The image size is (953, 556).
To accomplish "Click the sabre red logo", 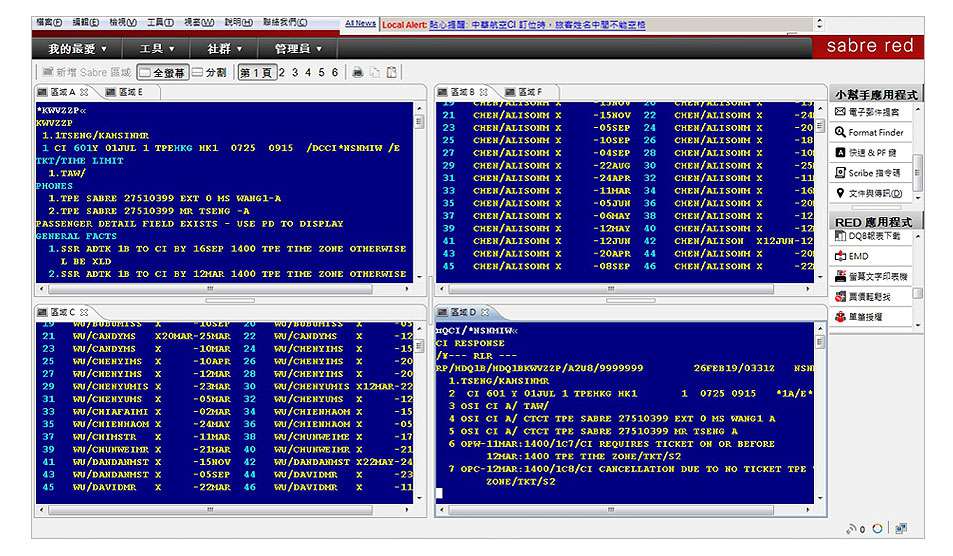I will point(869,46).
